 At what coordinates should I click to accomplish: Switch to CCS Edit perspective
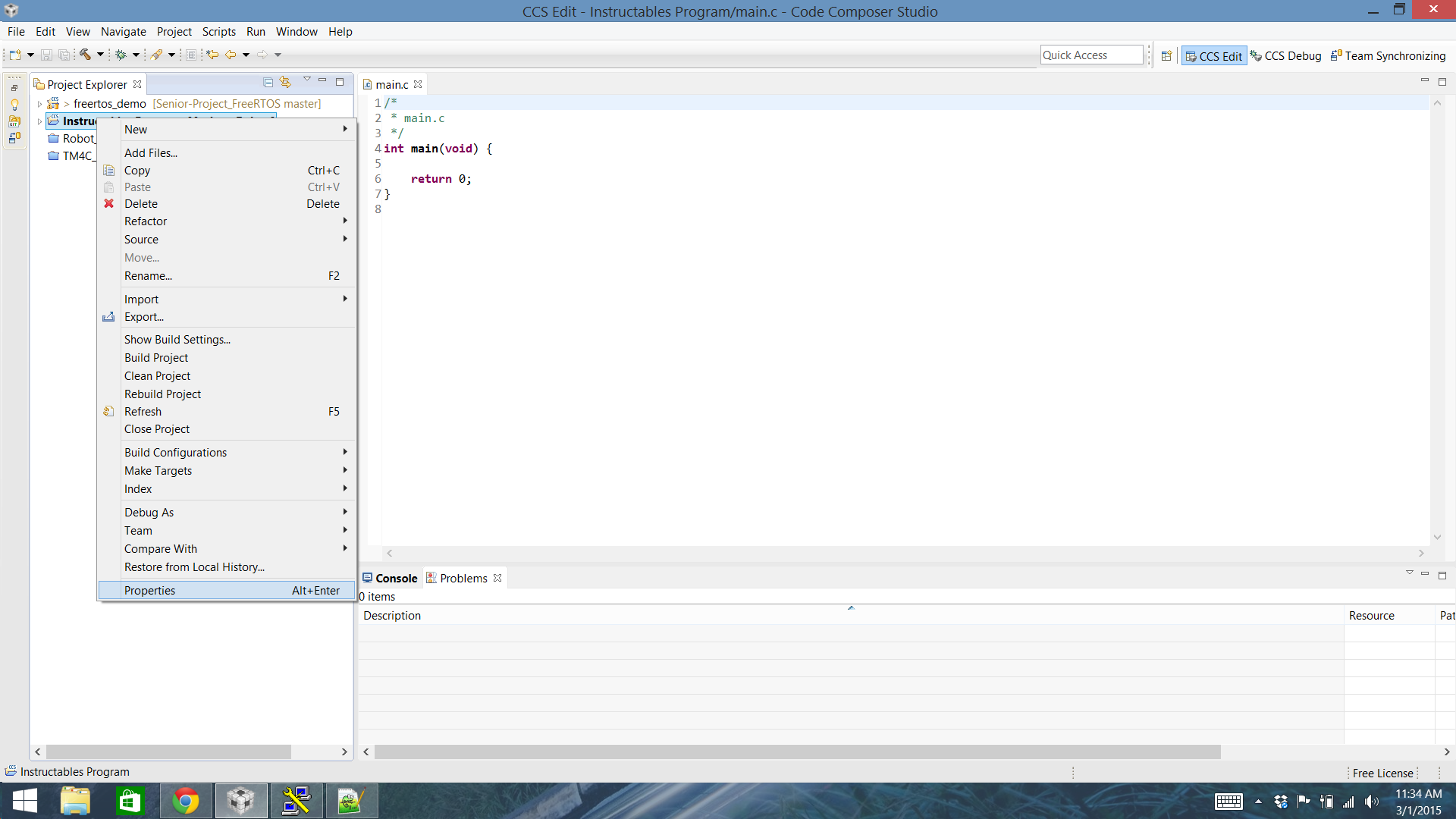(x=1213, y=56)
